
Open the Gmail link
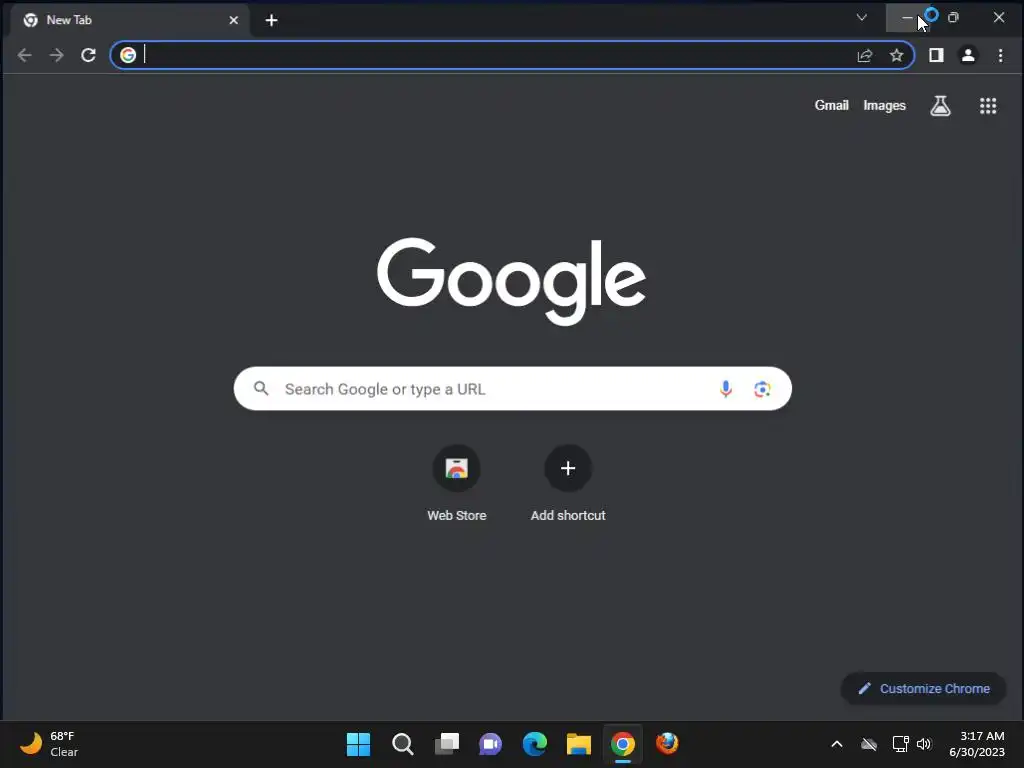[x=831, y=105]
